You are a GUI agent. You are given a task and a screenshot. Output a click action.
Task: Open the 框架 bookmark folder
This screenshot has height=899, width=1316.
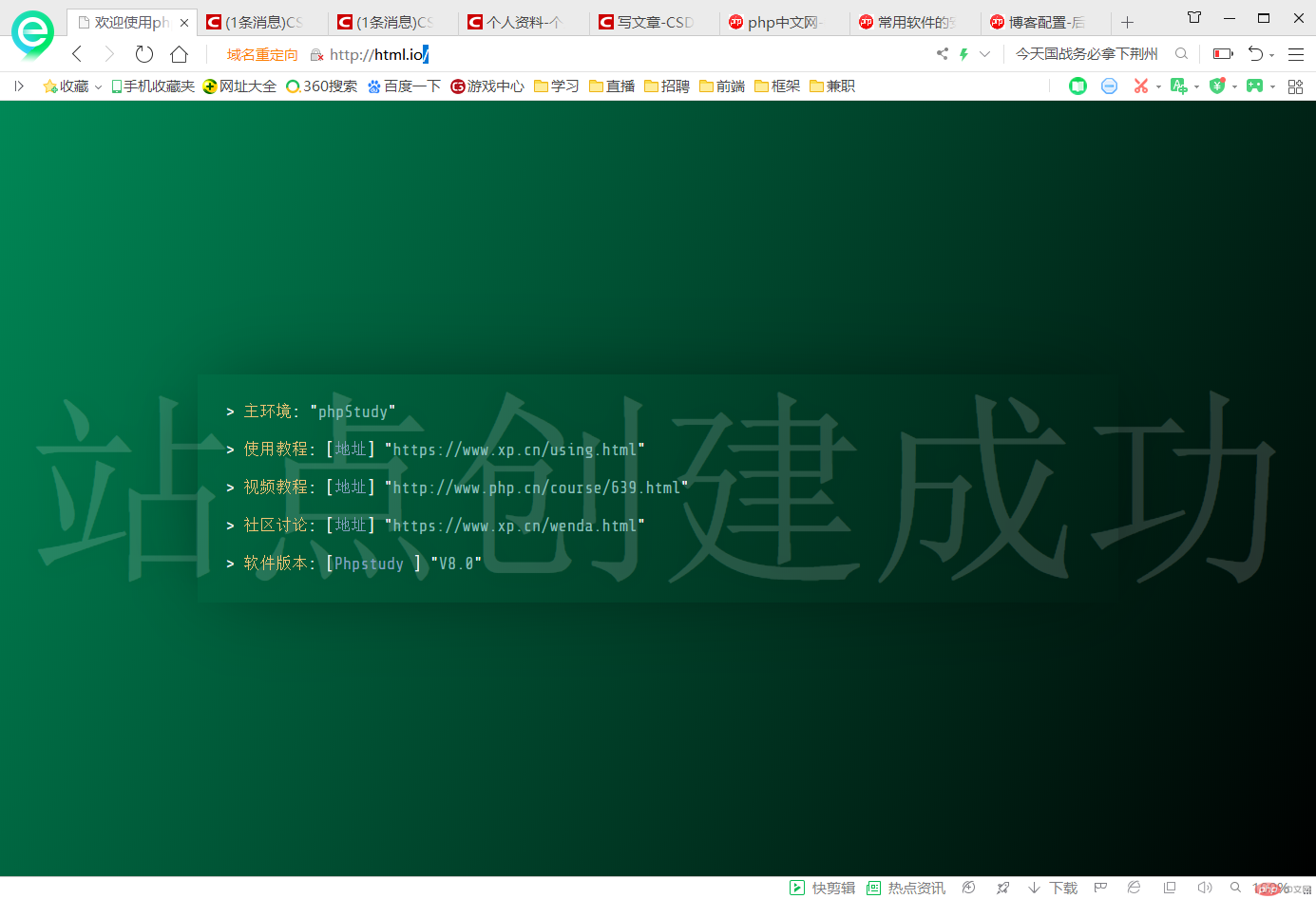coord(777,86)
